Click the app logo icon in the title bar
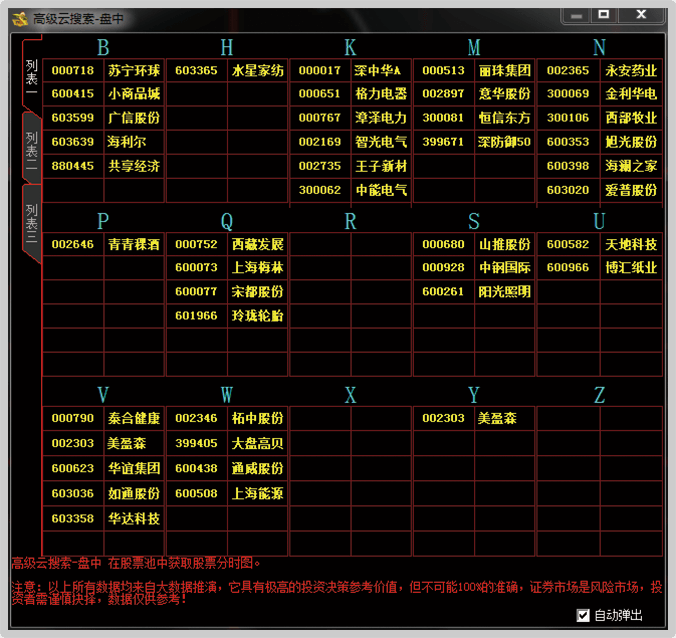The image size is (676, 638). click(20, 19)
